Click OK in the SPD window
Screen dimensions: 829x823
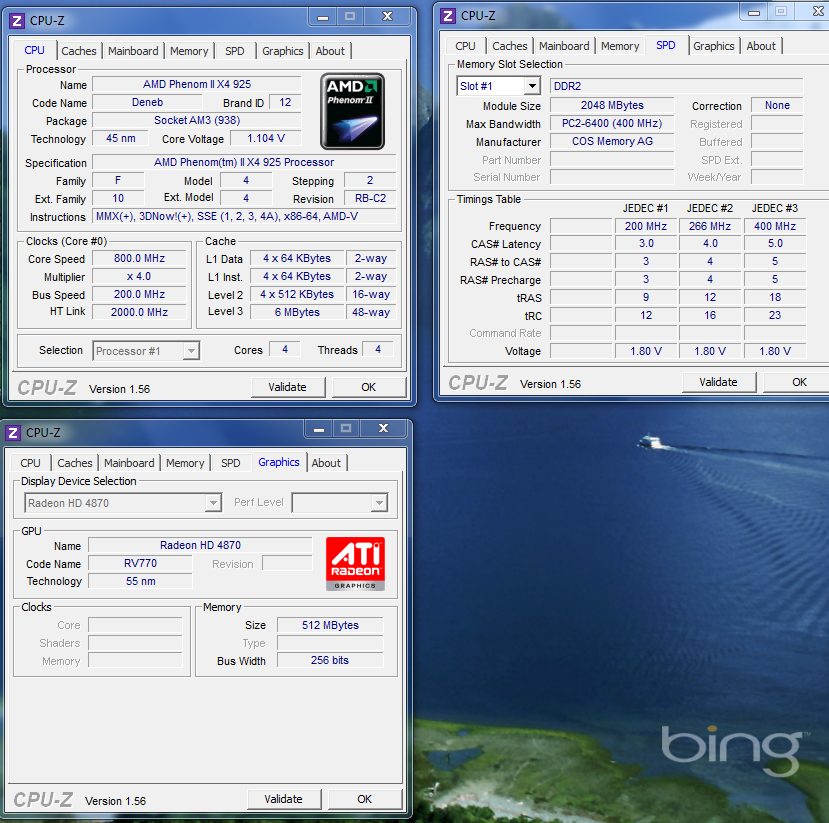point(796,382)
